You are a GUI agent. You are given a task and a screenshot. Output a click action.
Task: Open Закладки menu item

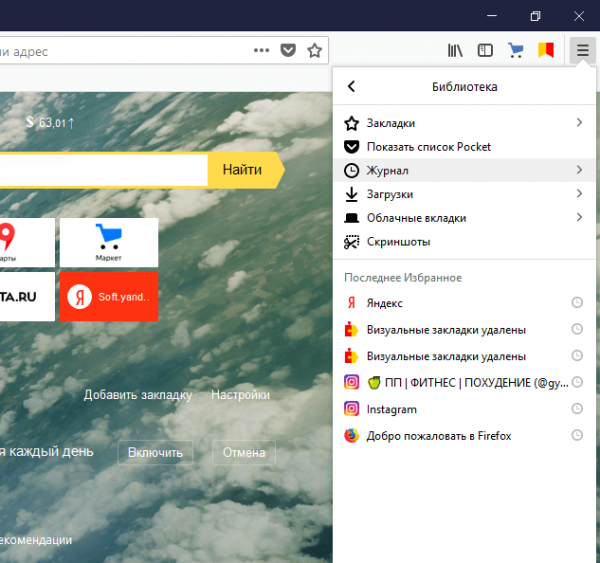click(x=464, y=123)
